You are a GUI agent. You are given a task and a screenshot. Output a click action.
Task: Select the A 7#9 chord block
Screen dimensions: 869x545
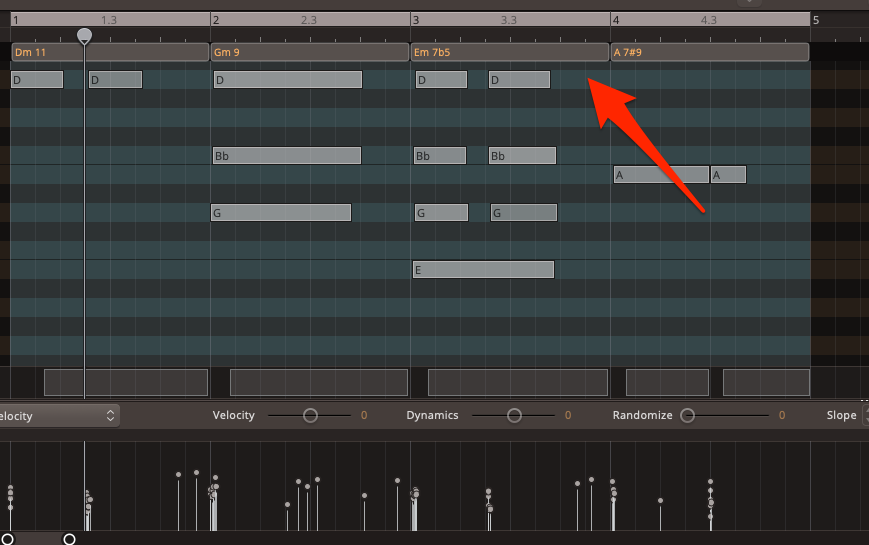point(709,52)
